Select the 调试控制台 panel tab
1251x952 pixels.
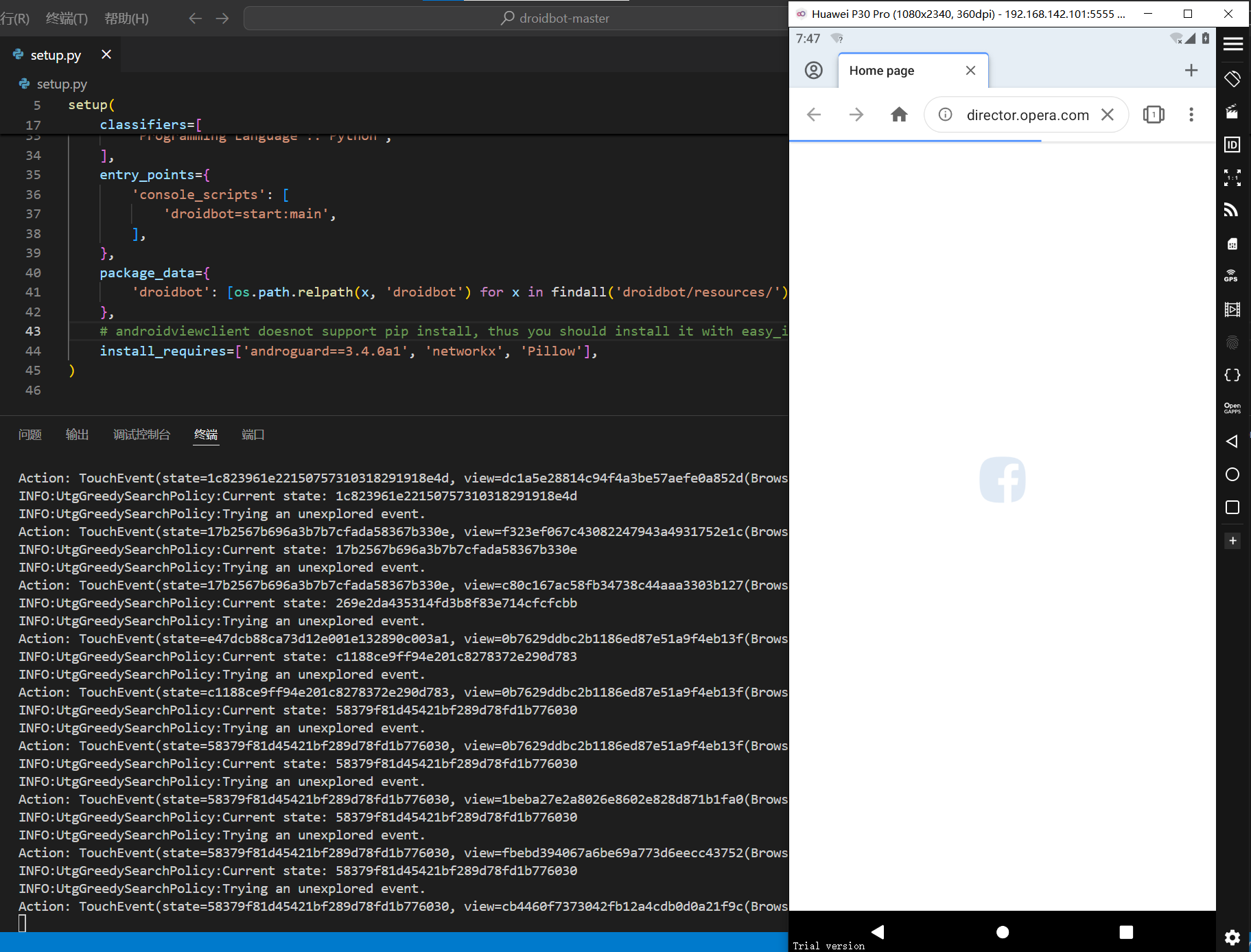pyautogui.click(x=141, y=434)
